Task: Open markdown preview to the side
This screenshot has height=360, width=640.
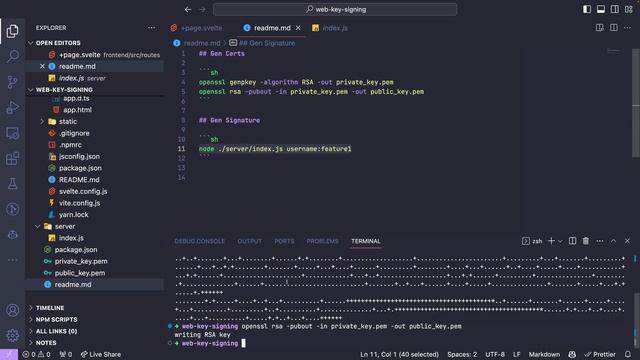Action: pyautogui.click(x=600, y=28)
